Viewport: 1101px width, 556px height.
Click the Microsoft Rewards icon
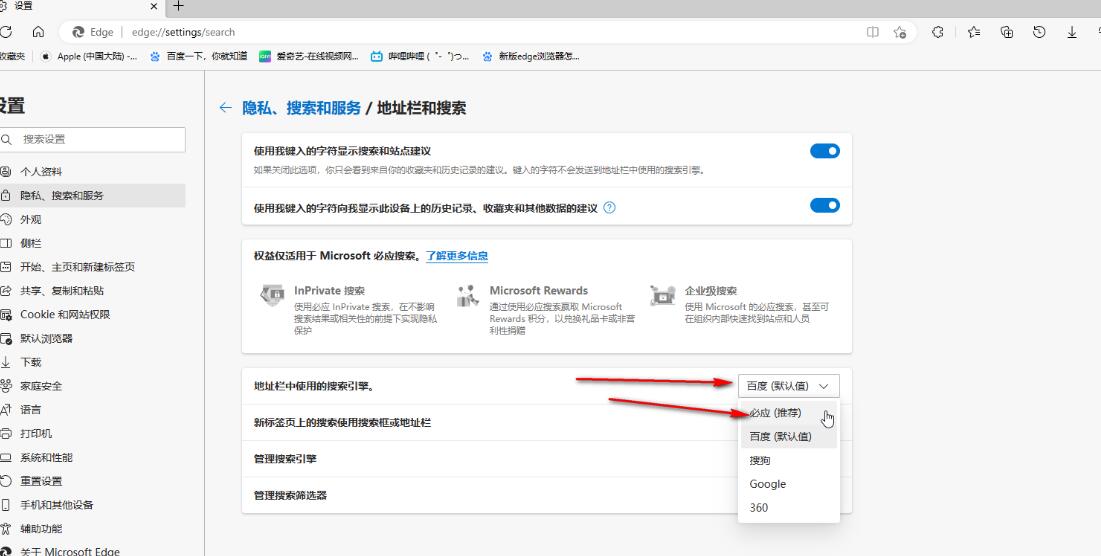tap(468, 296)
